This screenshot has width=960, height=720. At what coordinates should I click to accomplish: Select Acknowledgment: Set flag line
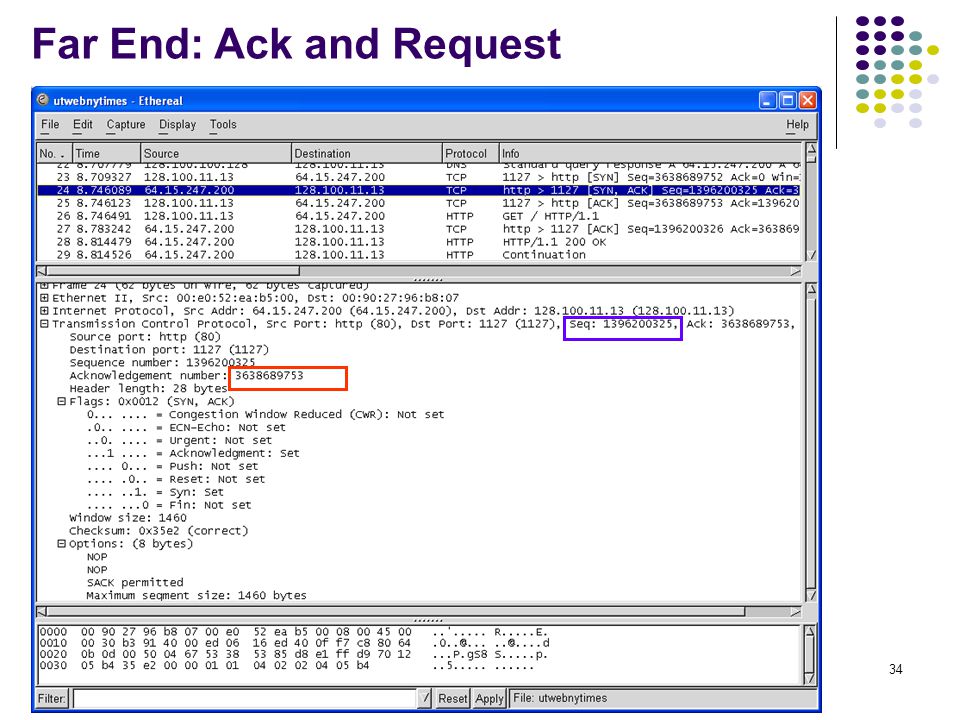coord(193,453)
